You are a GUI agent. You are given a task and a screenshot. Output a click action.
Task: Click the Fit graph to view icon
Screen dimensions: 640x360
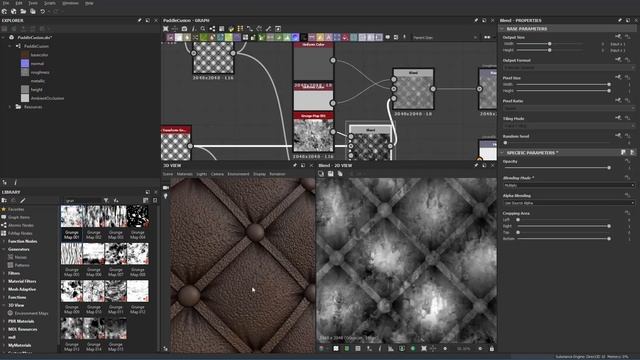pyautogui.click(x=166, y=29)
